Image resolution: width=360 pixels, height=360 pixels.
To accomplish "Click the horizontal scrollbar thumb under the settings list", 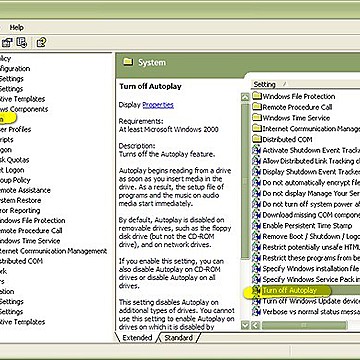I will (304, 325).
